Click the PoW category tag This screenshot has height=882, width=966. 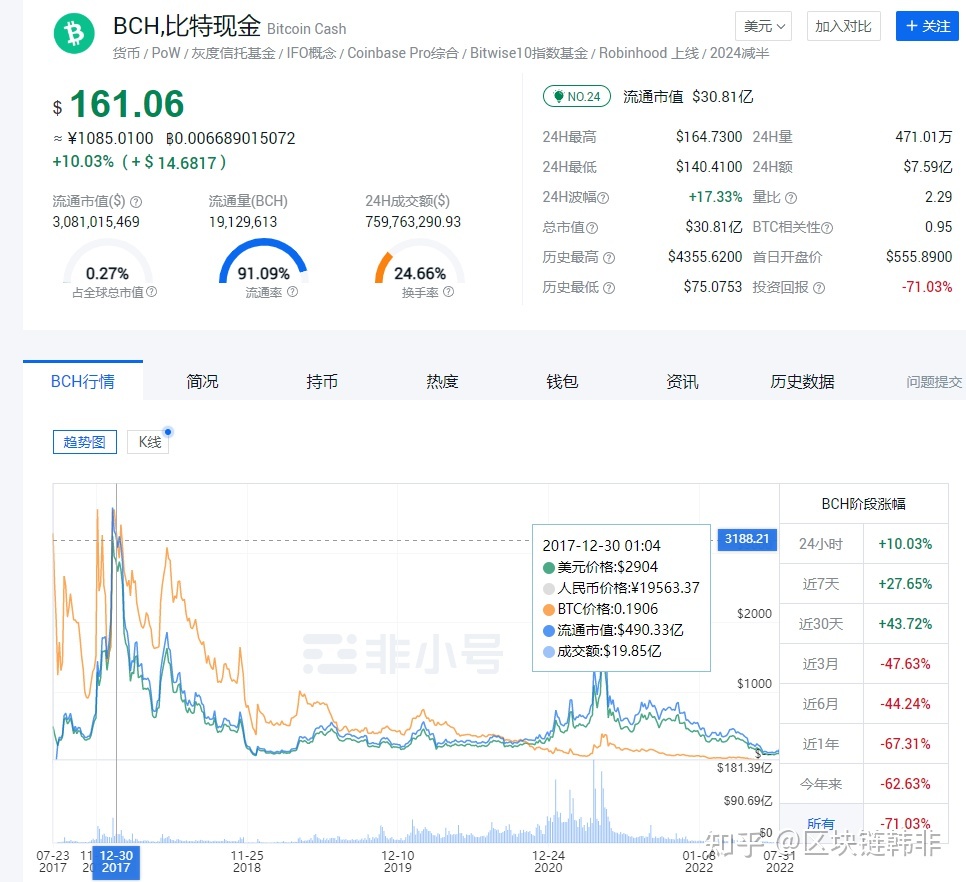coord(166,54)
